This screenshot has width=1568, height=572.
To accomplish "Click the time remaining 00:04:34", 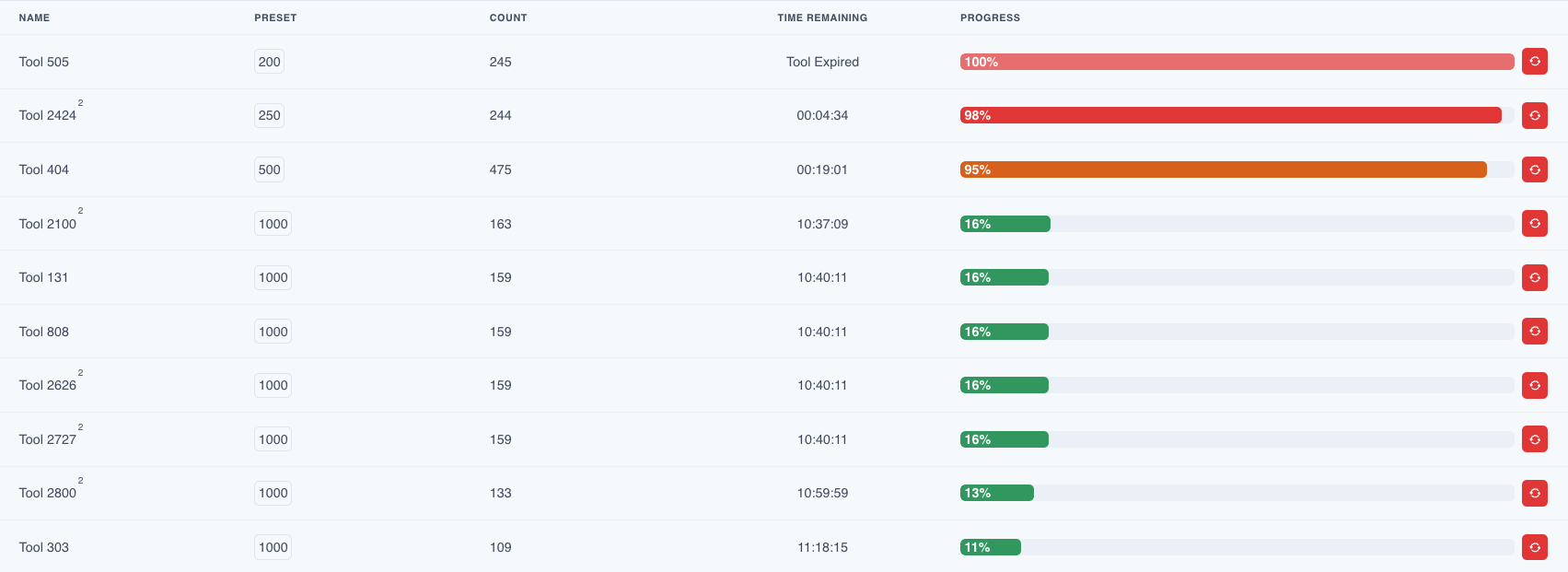I will (x=822, y=115).
